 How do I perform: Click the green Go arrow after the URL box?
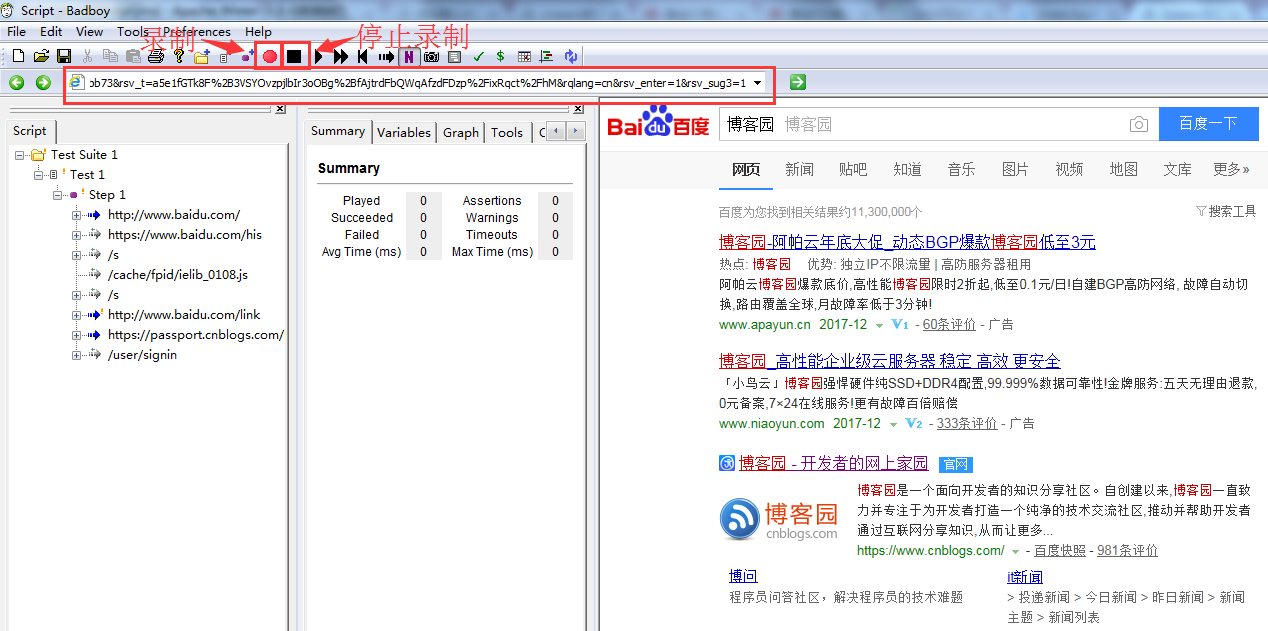(x=797, y=82)
